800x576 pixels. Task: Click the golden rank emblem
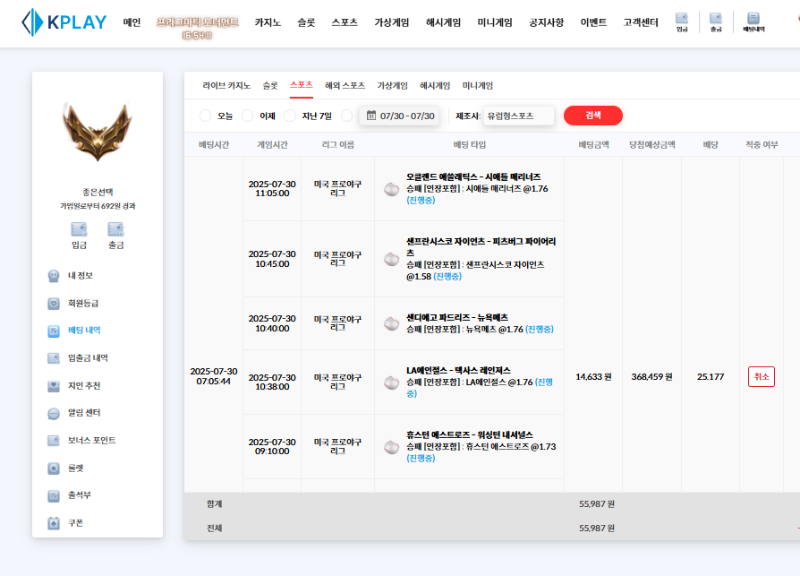97,132
